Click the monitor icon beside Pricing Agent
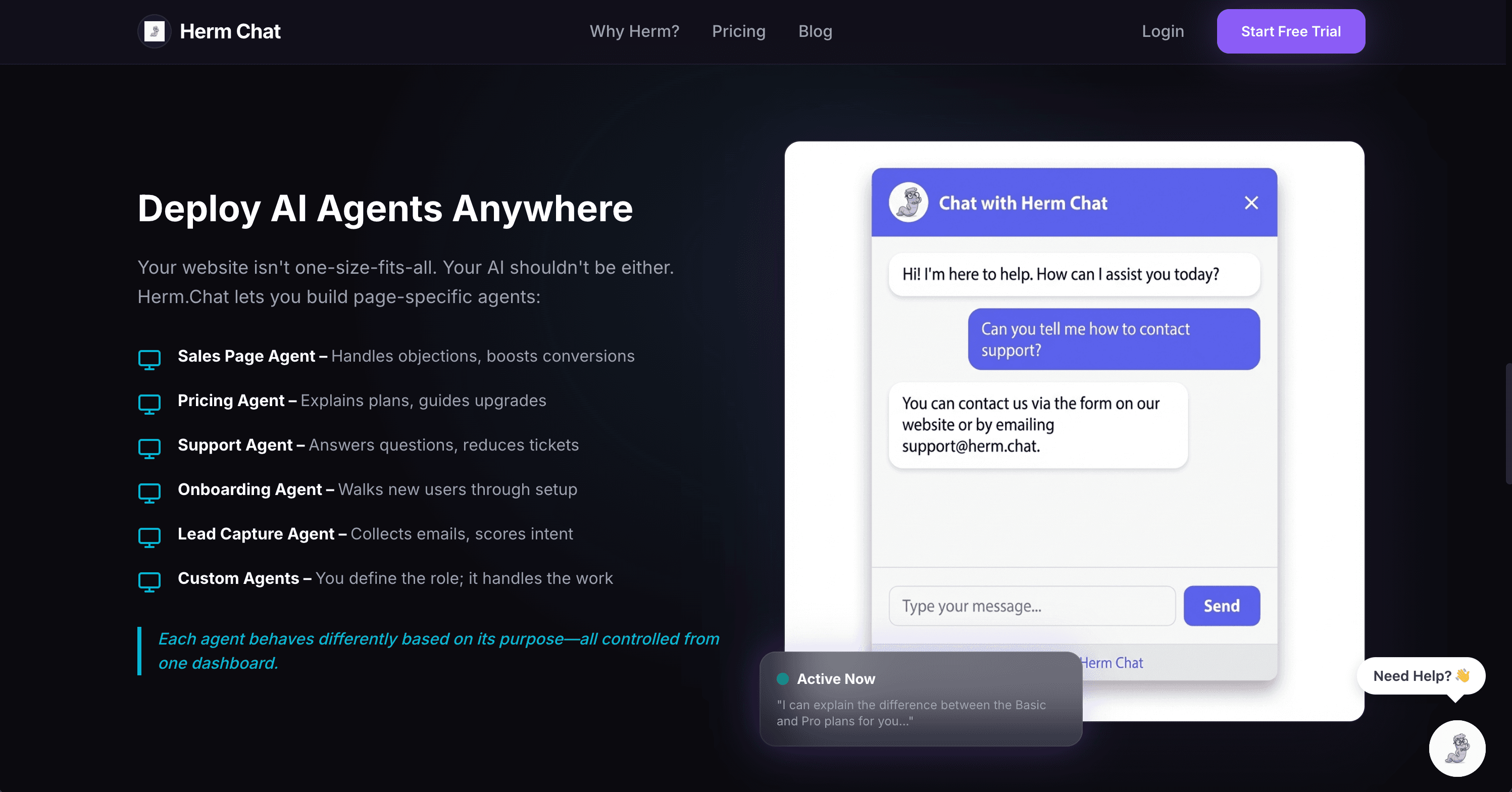1512x792 pixels. [149, 404]
